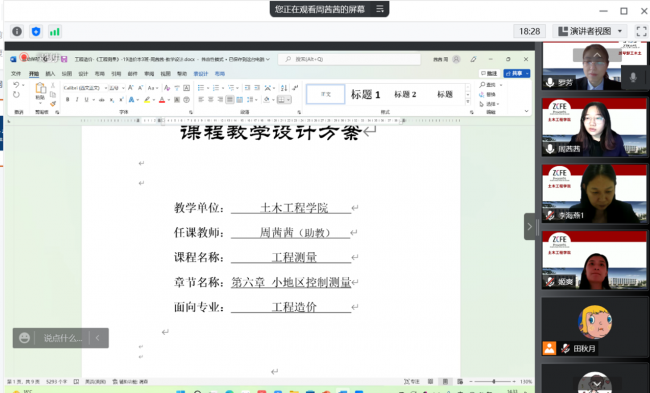The width and height of the screenshot is (650, 393).
Task: Adjust the Word zoom slider
Action: click(494, 381)
